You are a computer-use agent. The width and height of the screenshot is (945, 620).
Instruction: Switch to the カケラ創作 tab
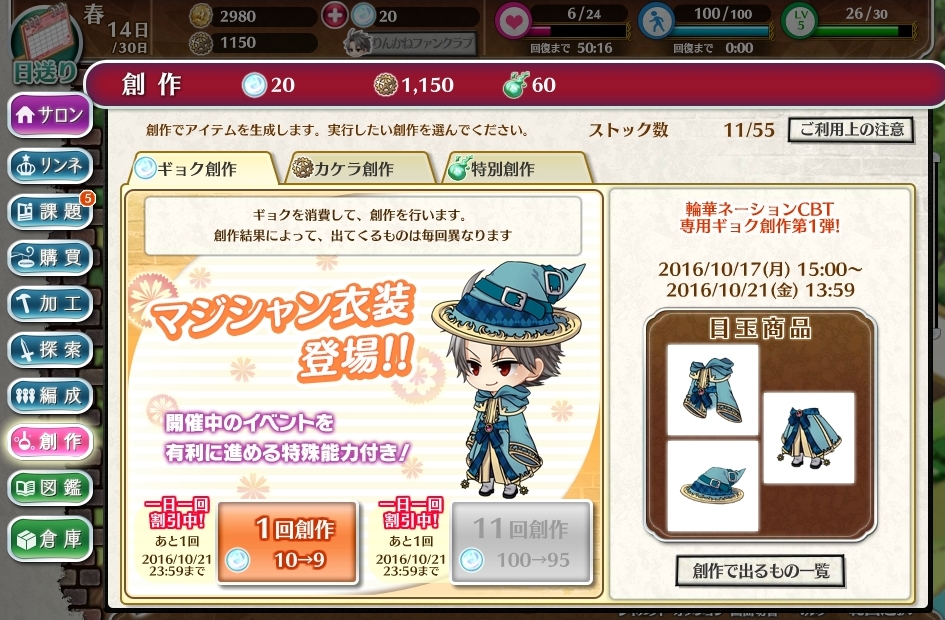tap(360, 168)
